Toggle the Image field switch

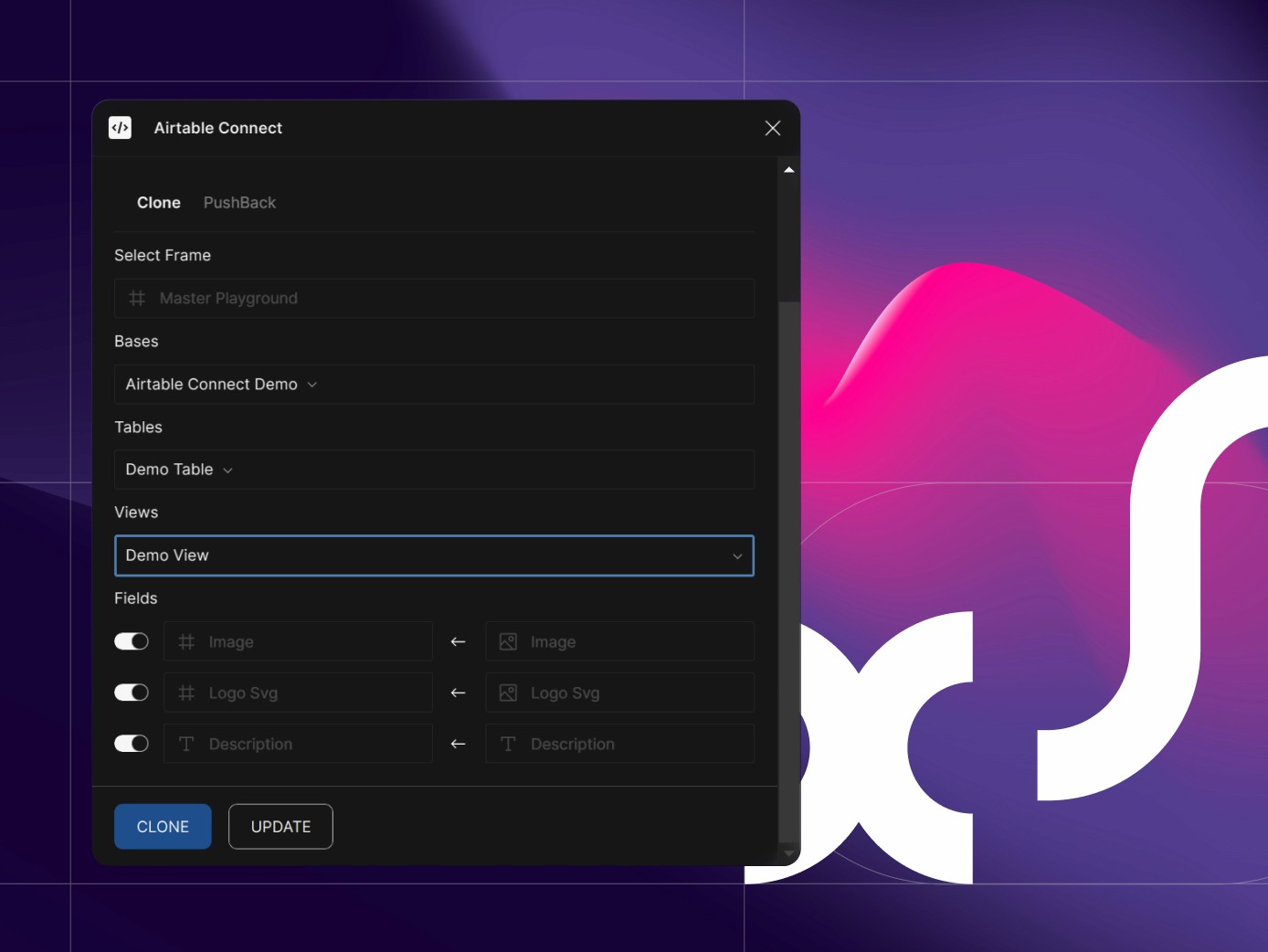(x=132, y=641)
